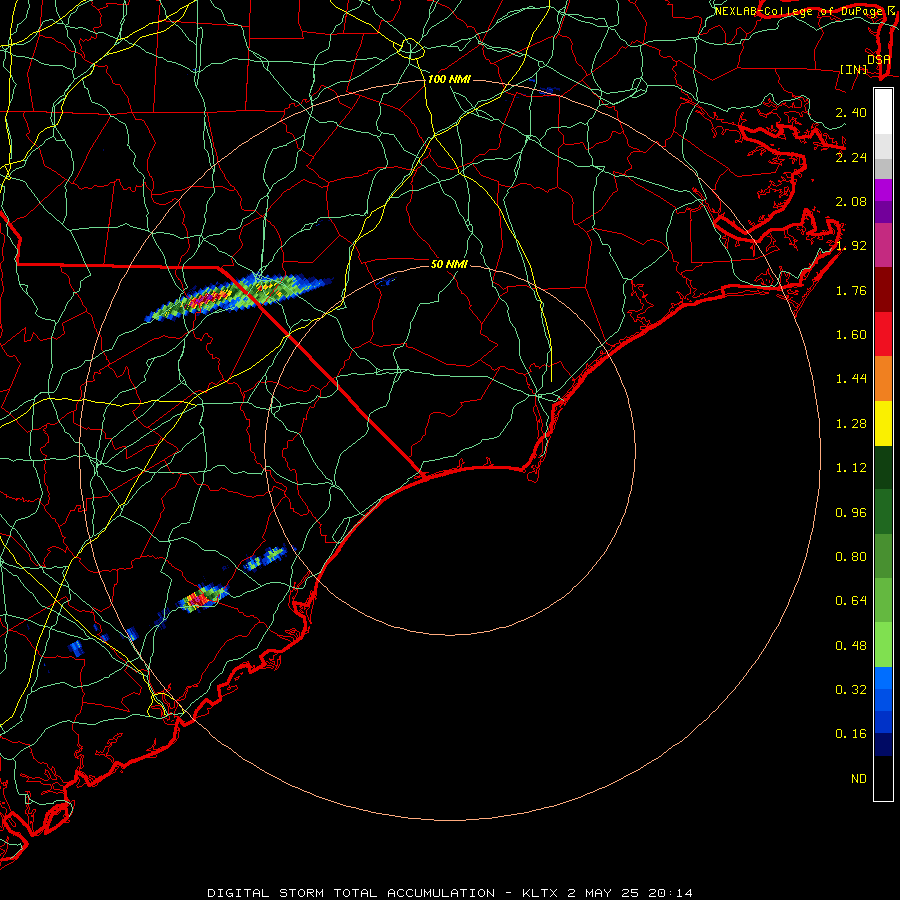The width and height of the screenshot is (900, 900).
Task: Click the orange legend color swatch
Action: (883, 379)
